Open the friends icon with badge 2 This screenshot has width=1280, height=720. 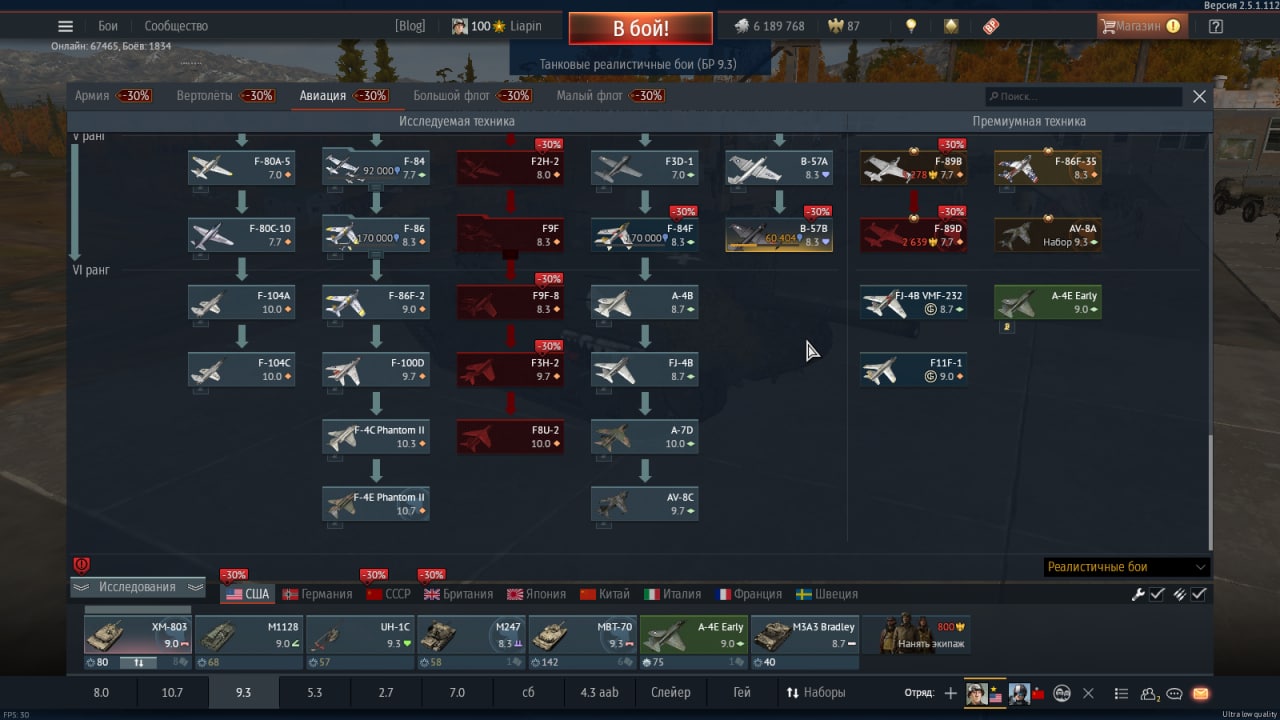click(x=1150, y=693)
